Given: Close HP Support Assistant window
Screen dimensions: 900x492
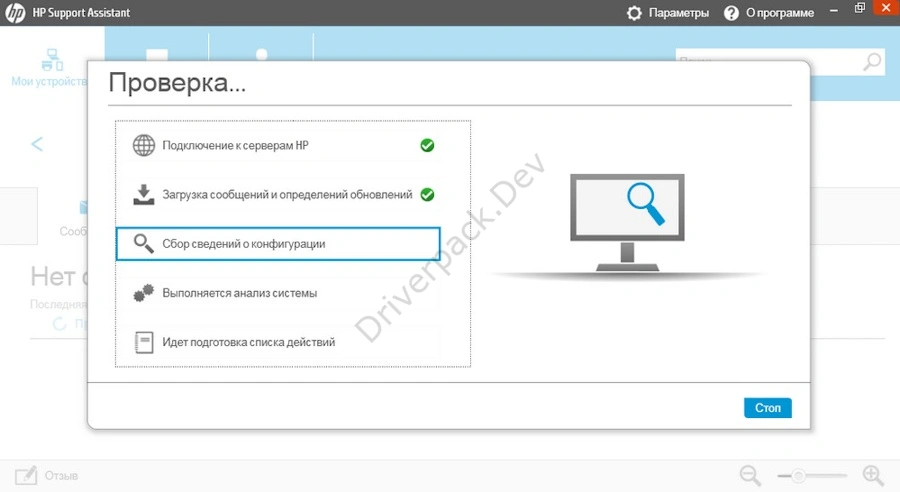Looking at the screenshot, I should (886, 7).
